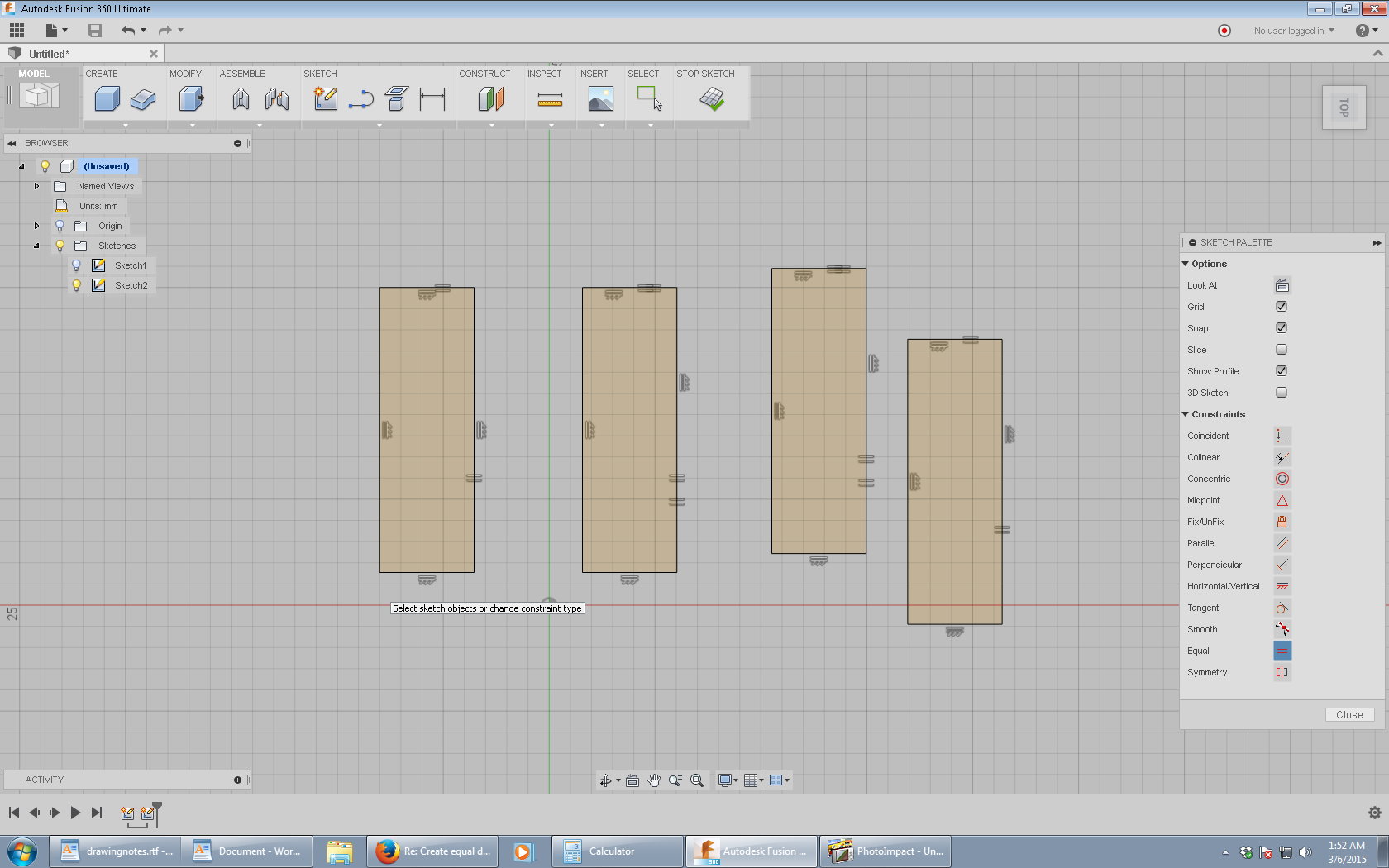Hide Sketch2 using its light bulb

click(x=76, y=285)
